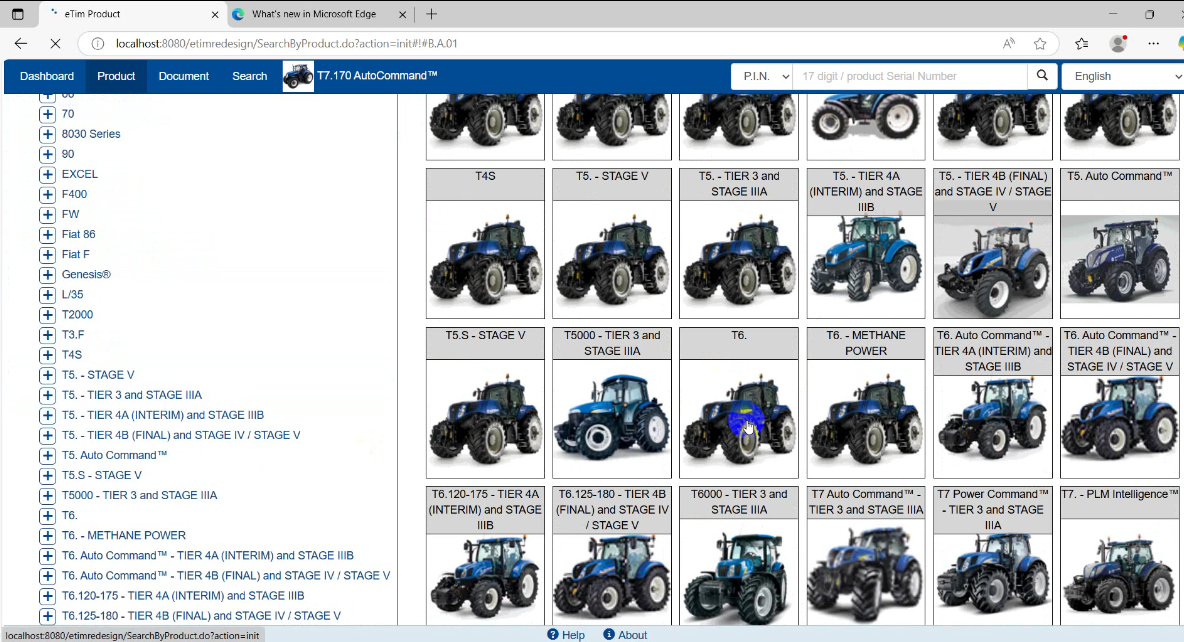
Task: Go back to the previous page
Action: click(21, 44)
